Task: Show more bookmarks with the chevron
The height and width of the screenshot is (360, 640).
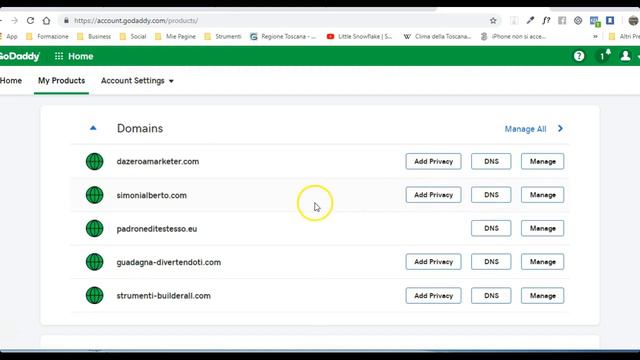Action: (596, 36)
